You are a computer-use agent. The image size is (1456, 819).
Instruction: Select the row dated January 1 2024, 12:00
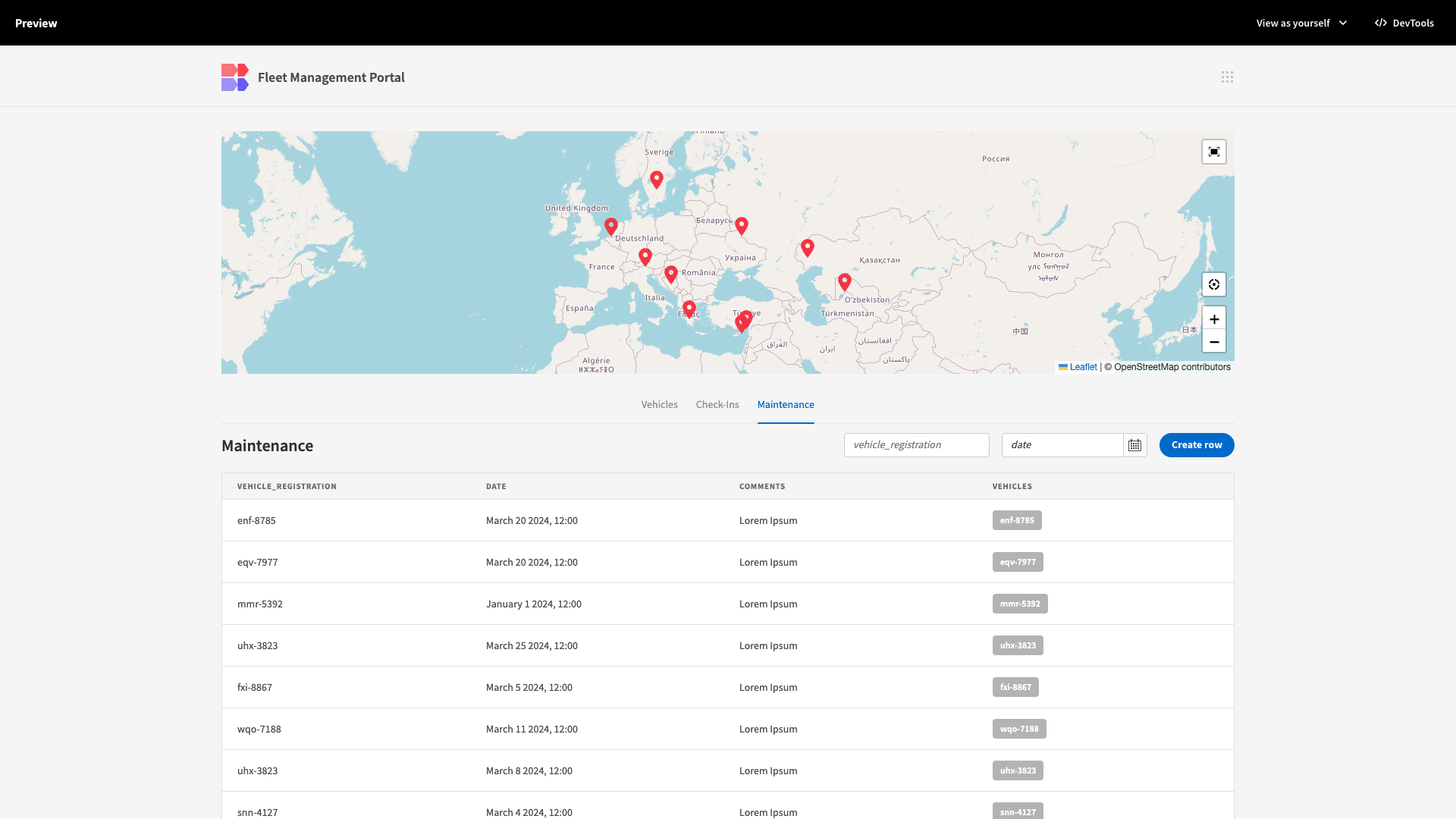(x=728, y=604)
